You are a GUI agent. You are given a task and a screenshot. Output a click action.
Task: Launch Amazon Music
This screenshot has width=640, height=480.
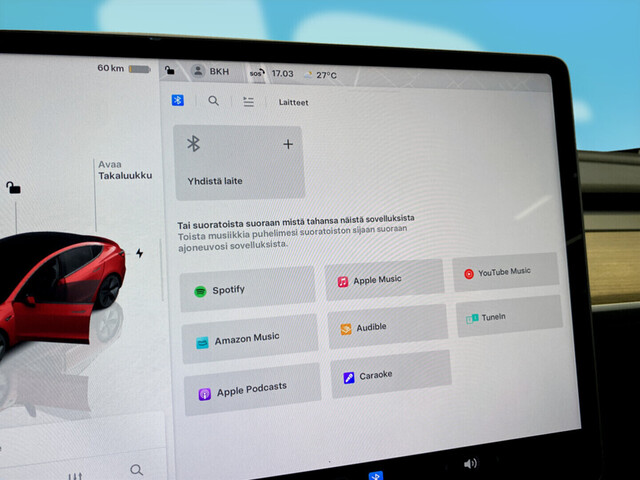(x=250, y=339)
